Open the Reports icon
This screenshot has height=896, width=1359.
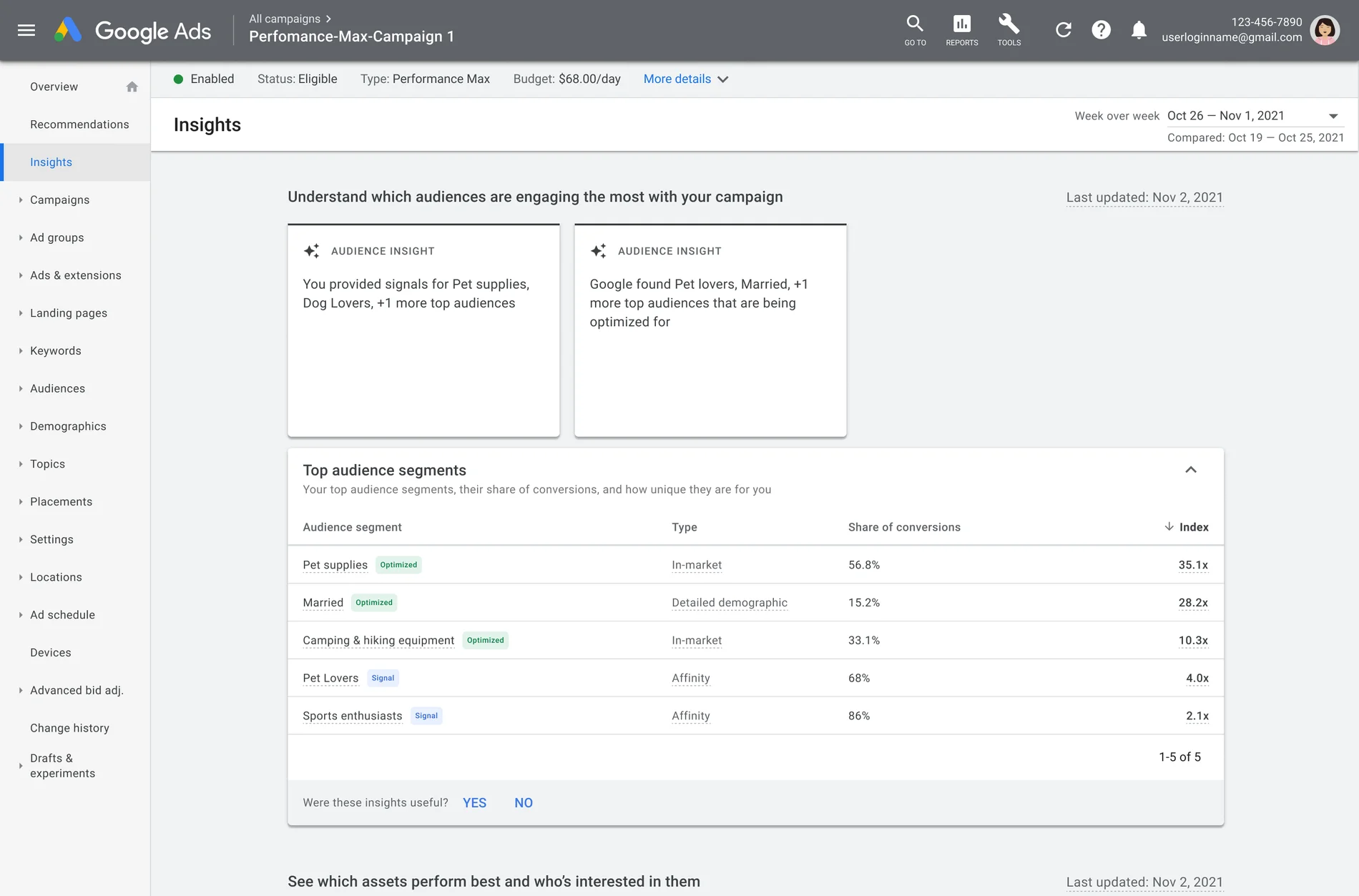pyautogui.click(x=962, y=30)
